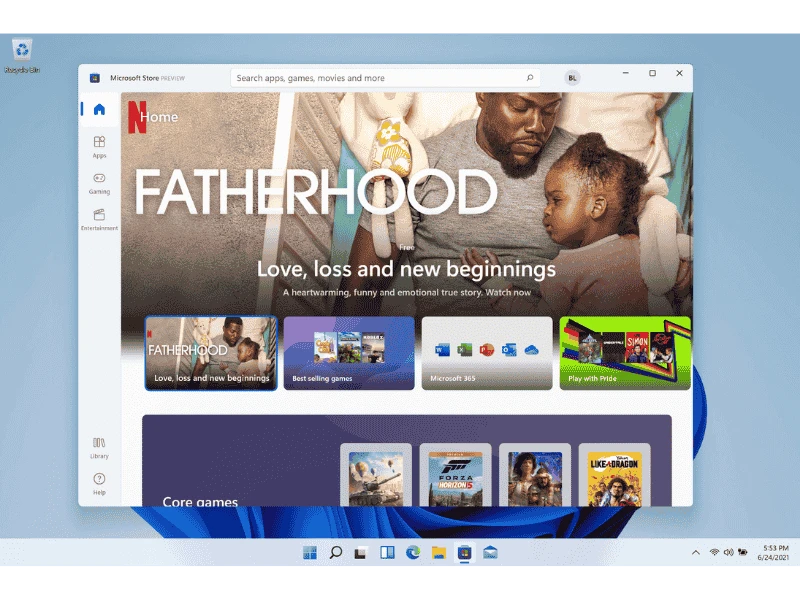Viewport: 800px width, 600px height.
Task: Open the Play with Pride card
Action: tap(625, 353)
